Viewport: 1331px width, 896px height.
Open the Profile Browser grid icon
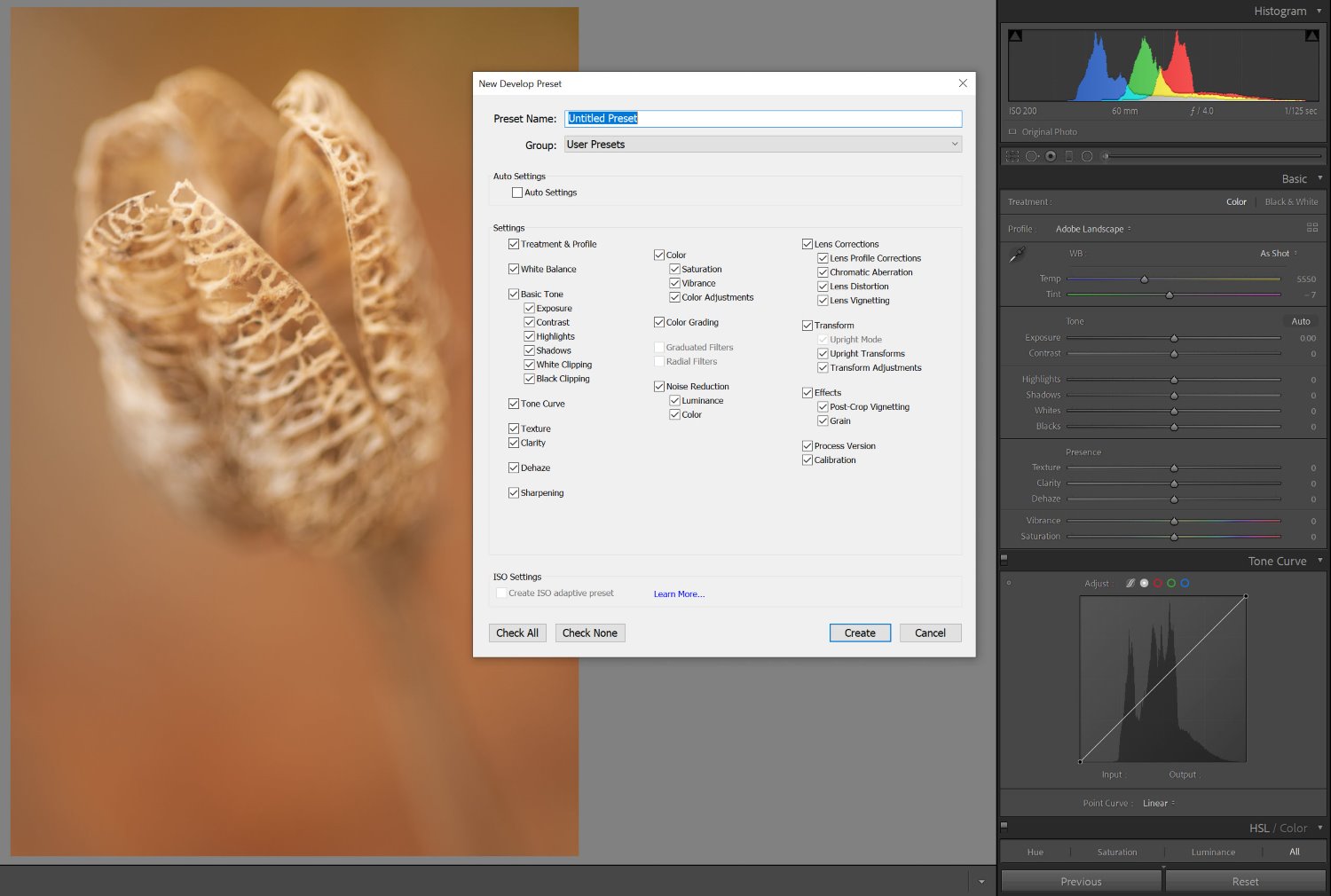(1313, 228)
